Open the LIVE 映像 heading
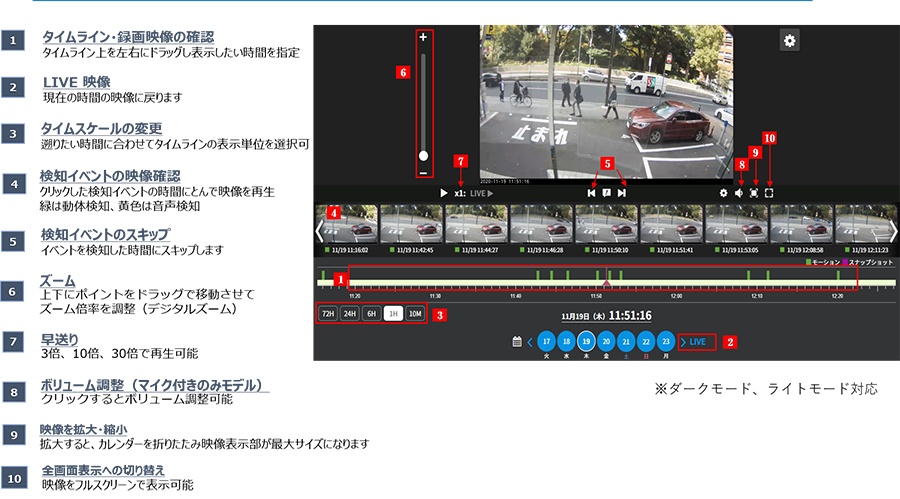This screenshot has height=499, width=900. pyautogui.click(x=77, y=82)
